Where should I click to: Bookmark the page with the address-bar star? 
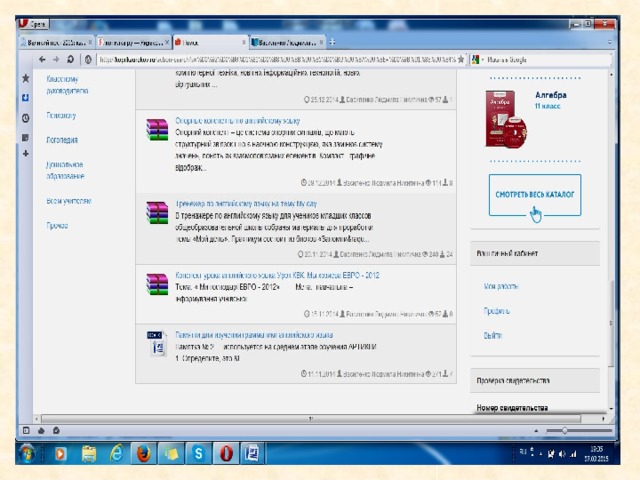tap(461, 60)
